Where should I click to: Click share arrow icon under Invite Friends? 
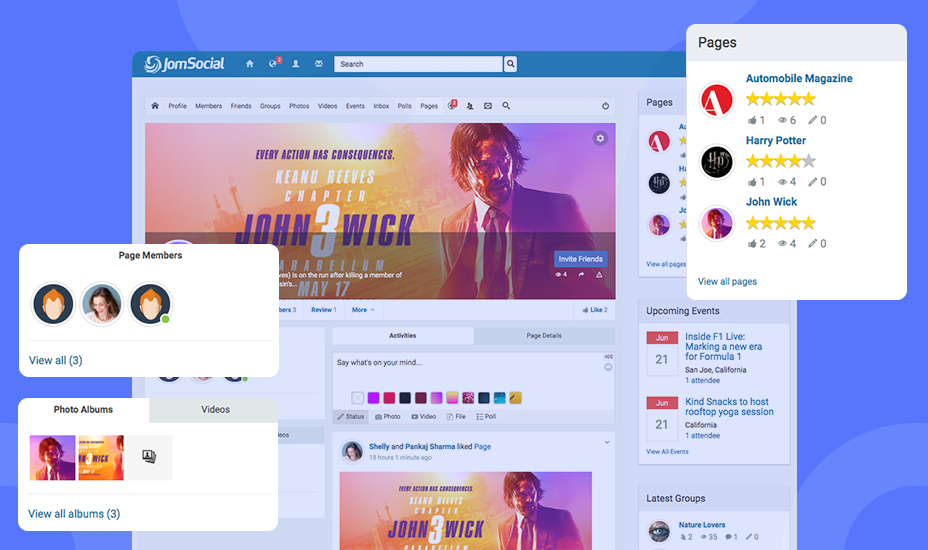click(x=581, y=275)
